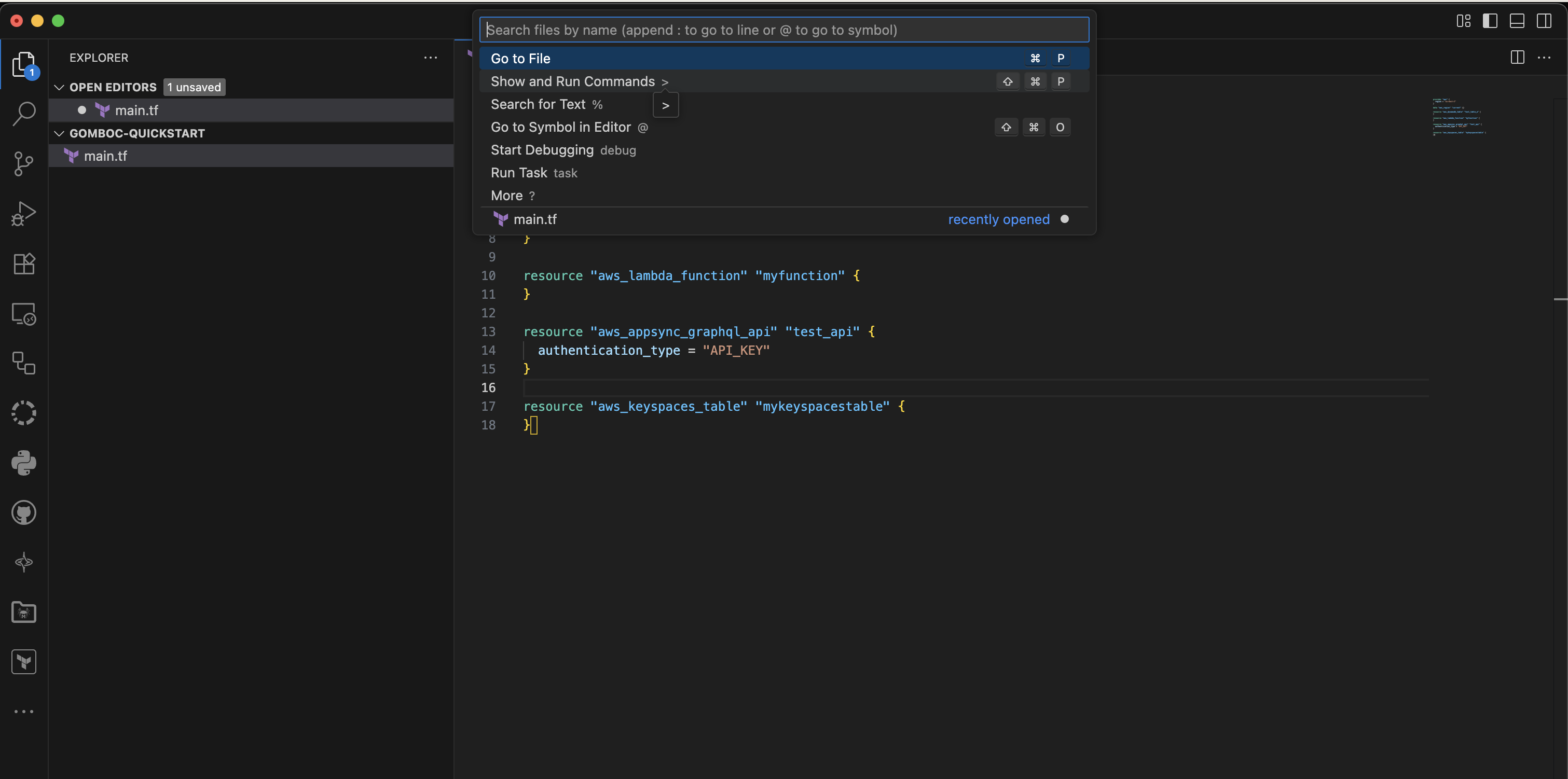This screenshot has height=779, width=1568.
Task: Click the code minimap preview
Action: click(x=1459, y=116)
